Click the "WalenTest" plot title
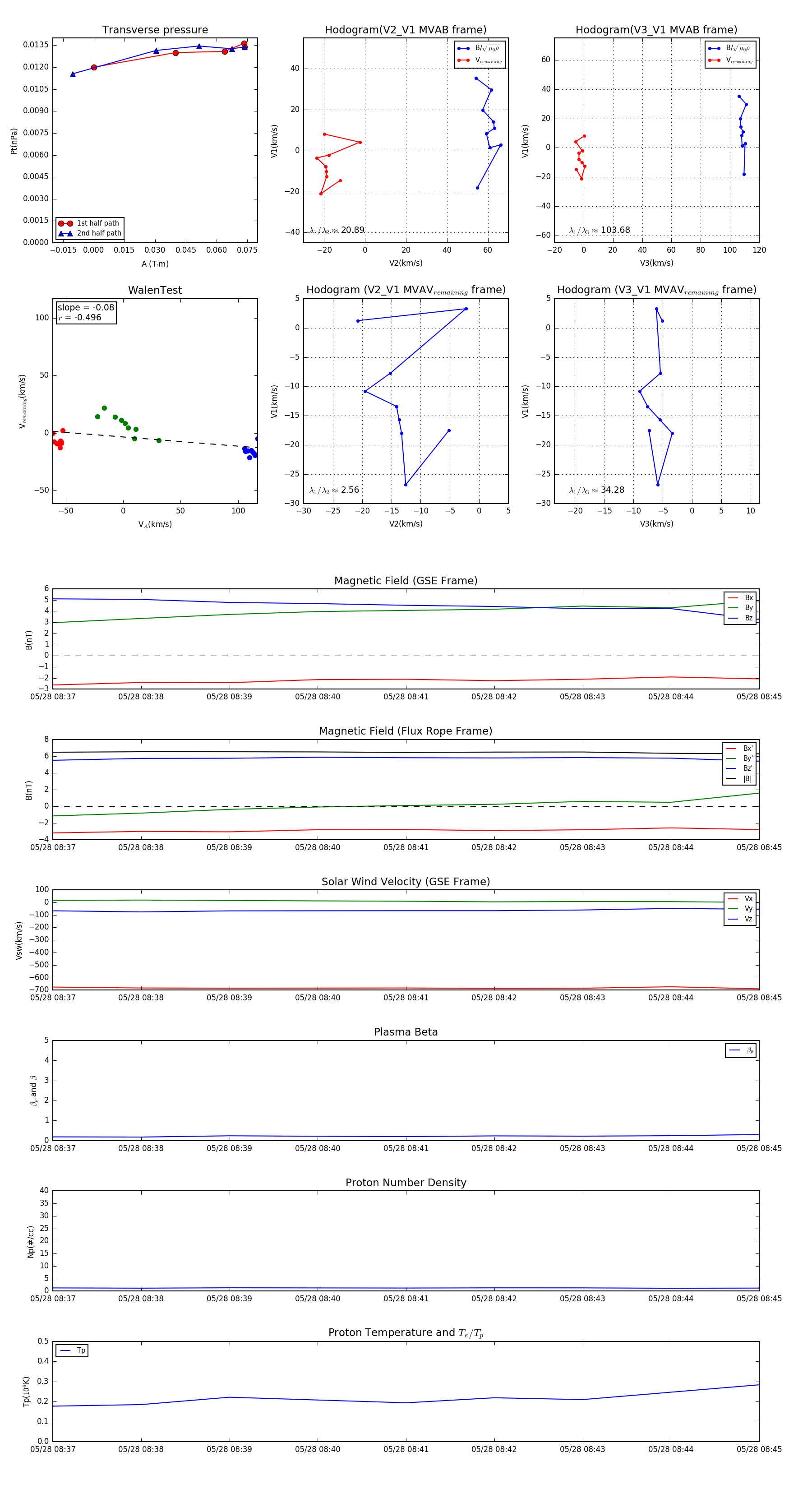 [155, 290]
